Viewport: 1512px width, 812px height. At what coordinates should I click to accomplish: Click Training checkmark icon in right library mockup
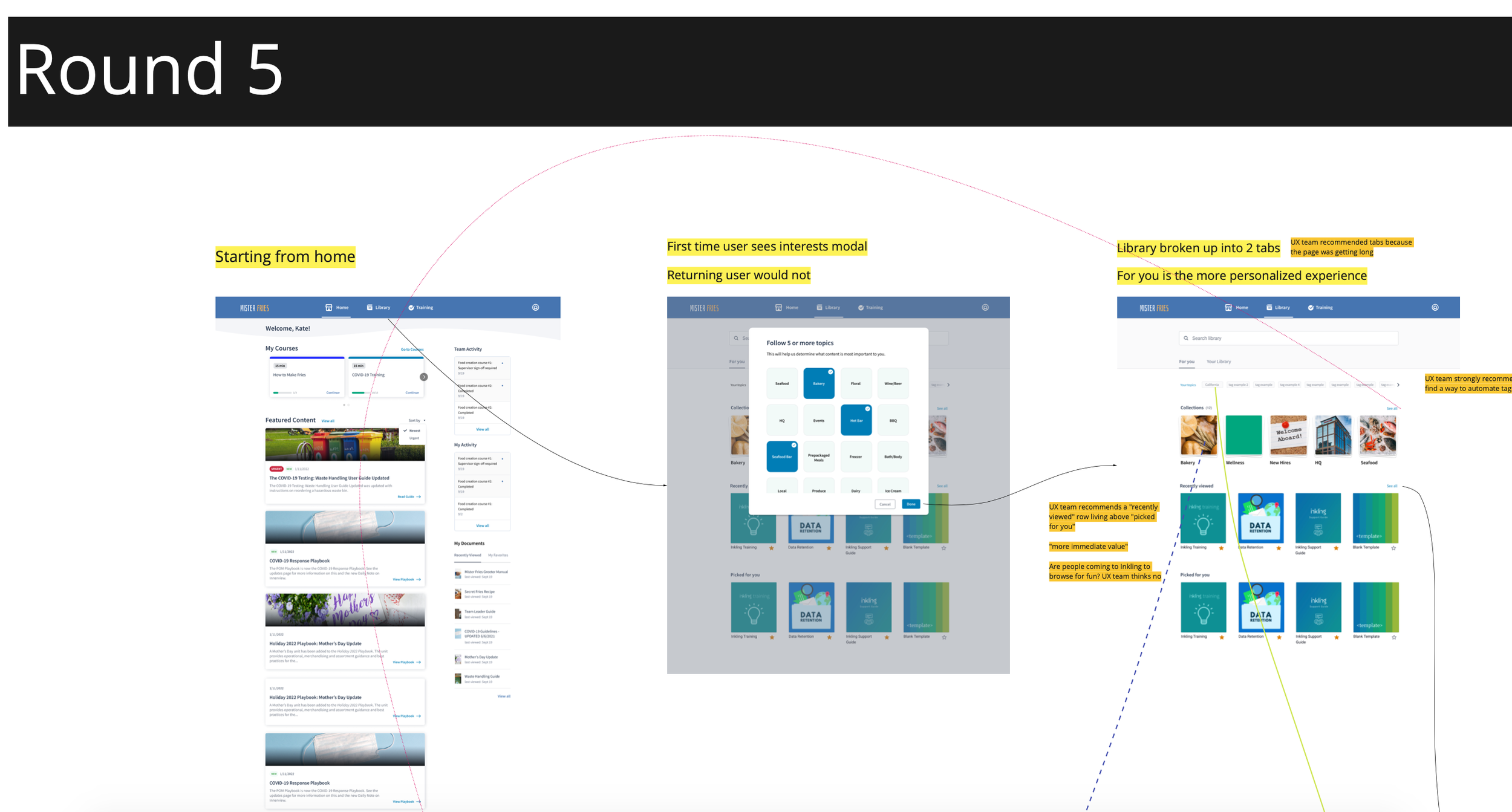pyautogui.click(x=1311, y=308)
